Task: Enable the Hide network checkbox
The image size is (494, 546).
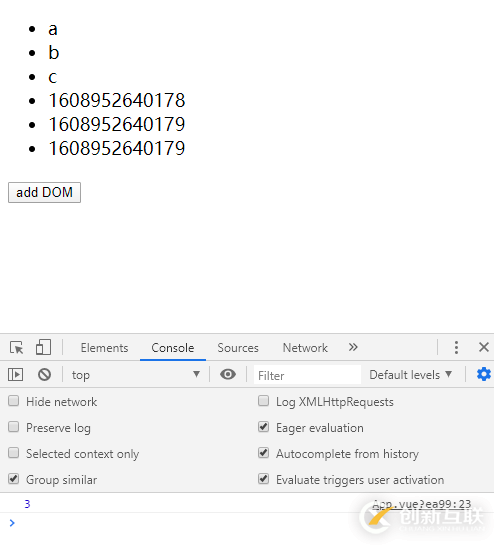Action: tap(14, 401)
